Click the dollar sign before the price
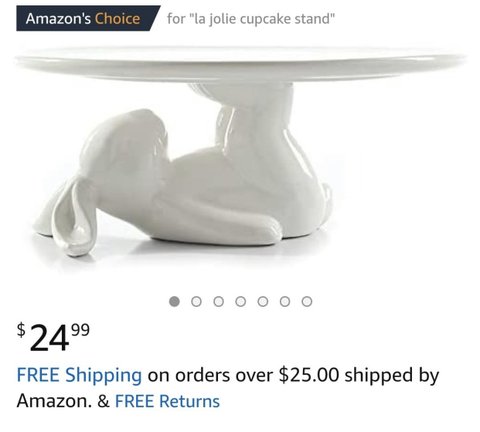Screen dimensions: 480x432 21,330
